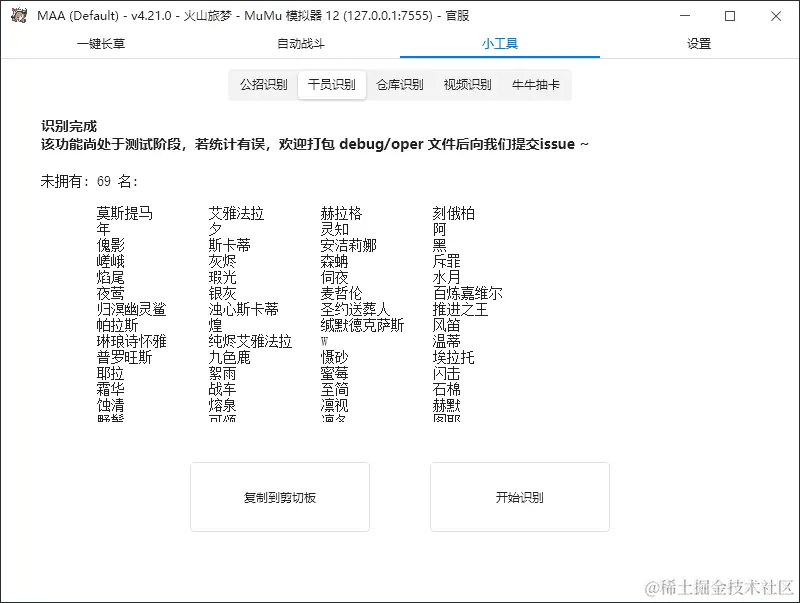Click operator name 焰尾
Image resolution: width=800 pixels, height=603 pixels.
click(111, 277)
